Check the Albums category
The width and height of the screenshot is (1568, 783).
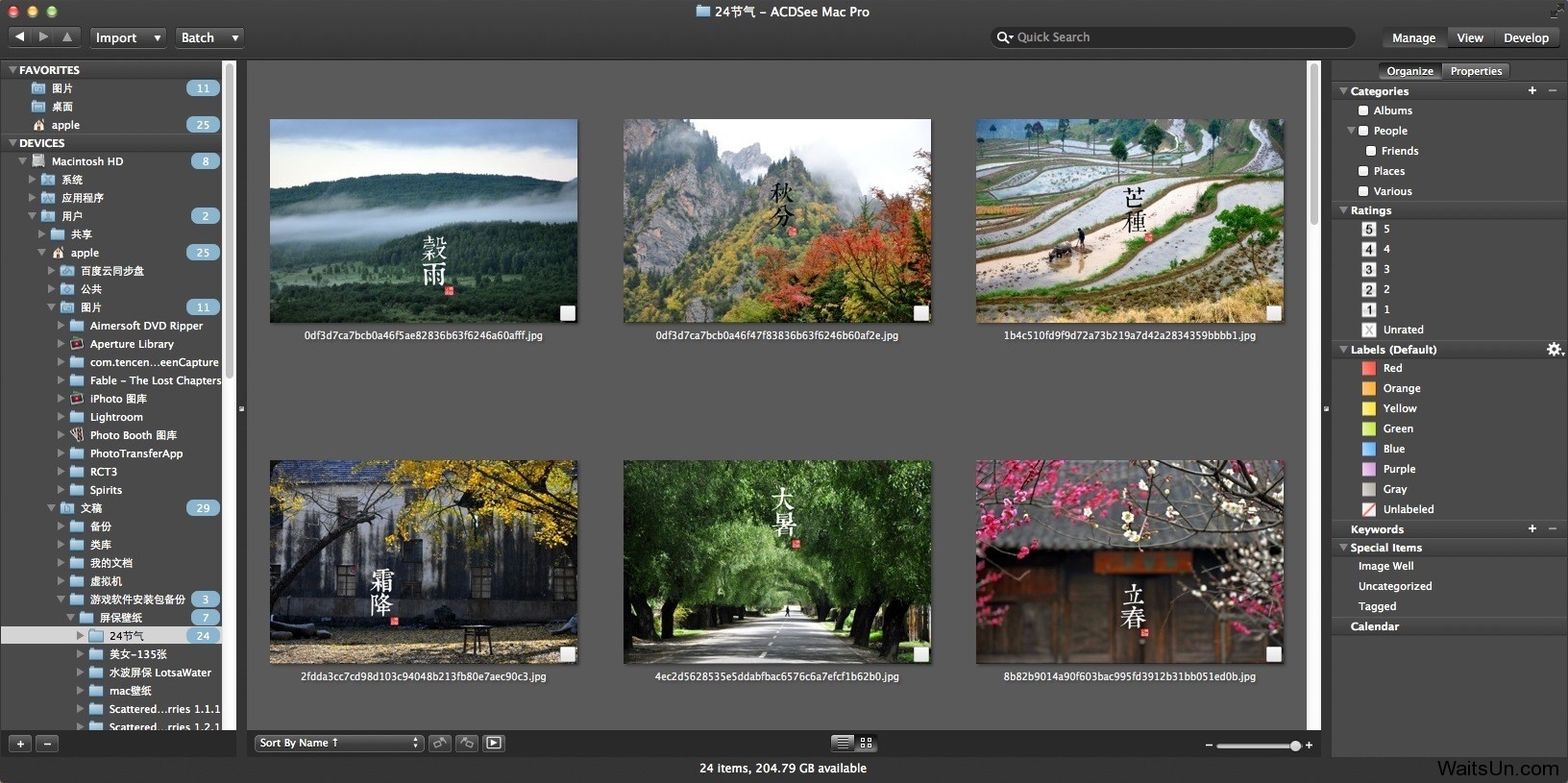pyautogui.click(x=1363, y=110)
